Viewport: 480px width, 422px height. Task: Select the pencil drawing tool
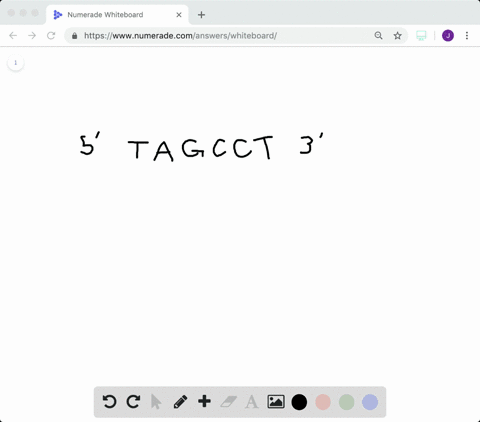coord(180,402)
